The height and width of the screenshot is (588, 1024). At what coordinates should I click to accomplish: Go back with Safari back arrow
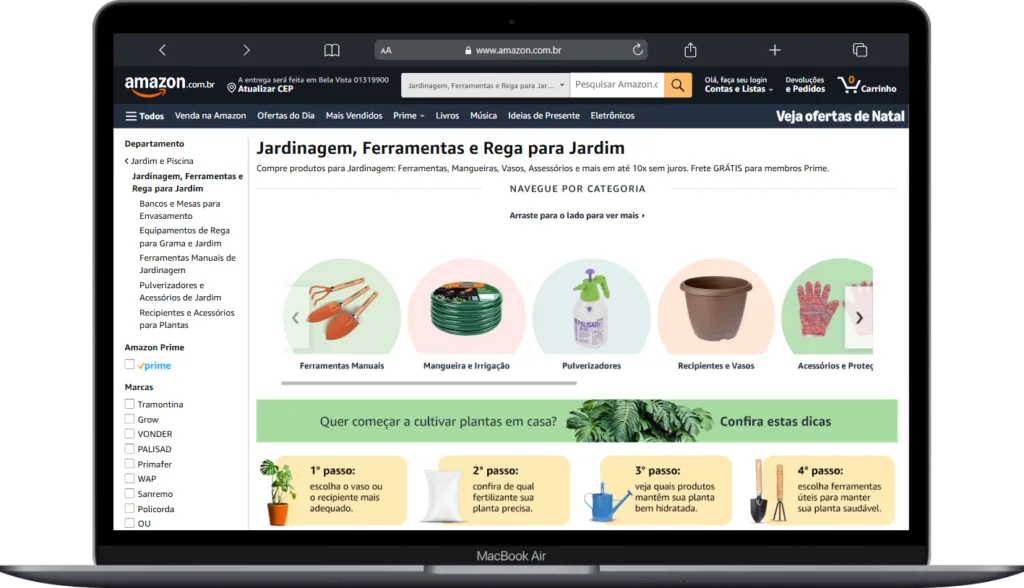pos(163,50)
